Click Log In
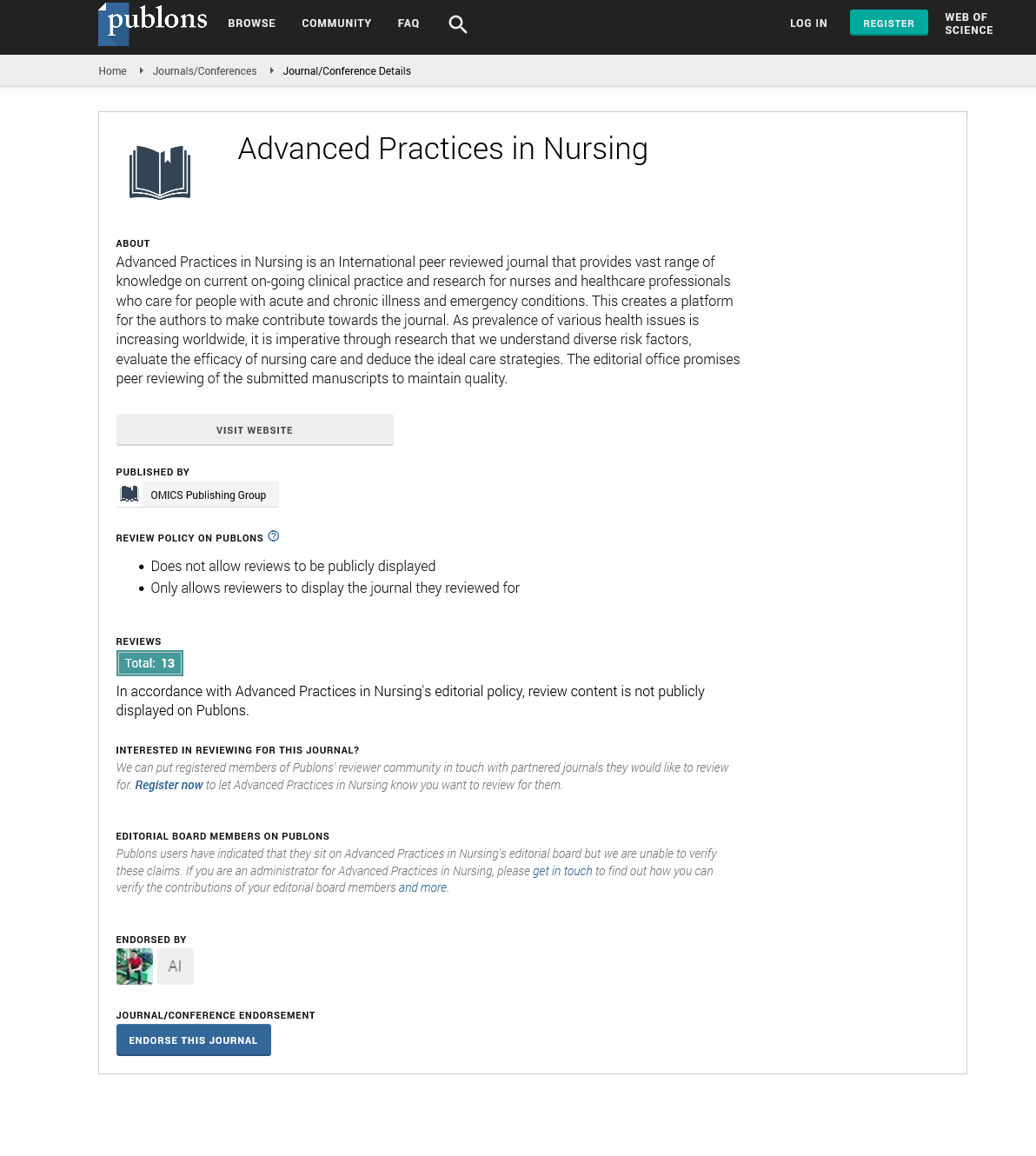This screenshot has width=1036, height=1156. [808, 23]
